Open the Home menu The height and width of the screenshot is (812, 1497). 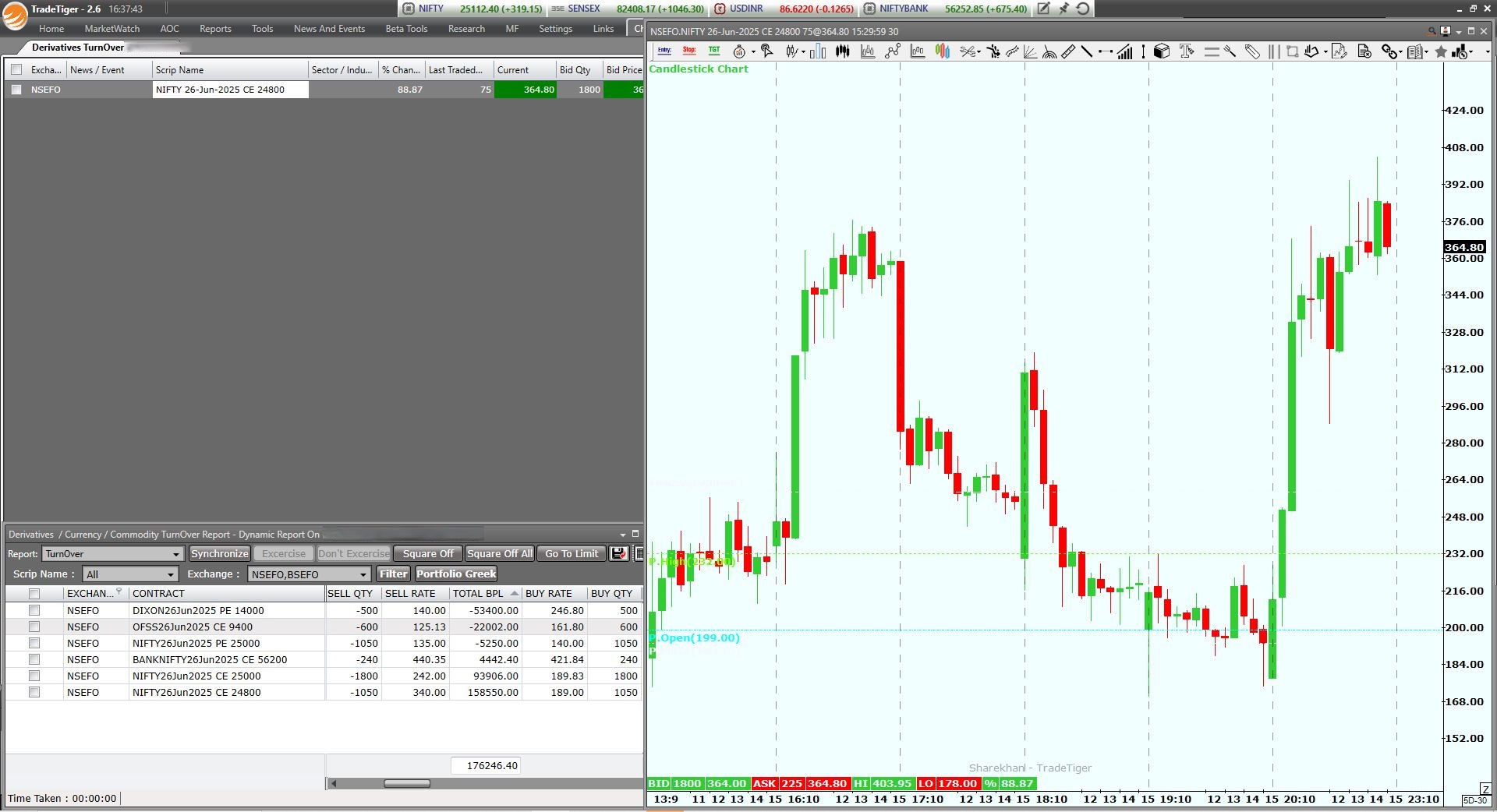(x=51, y=29)
